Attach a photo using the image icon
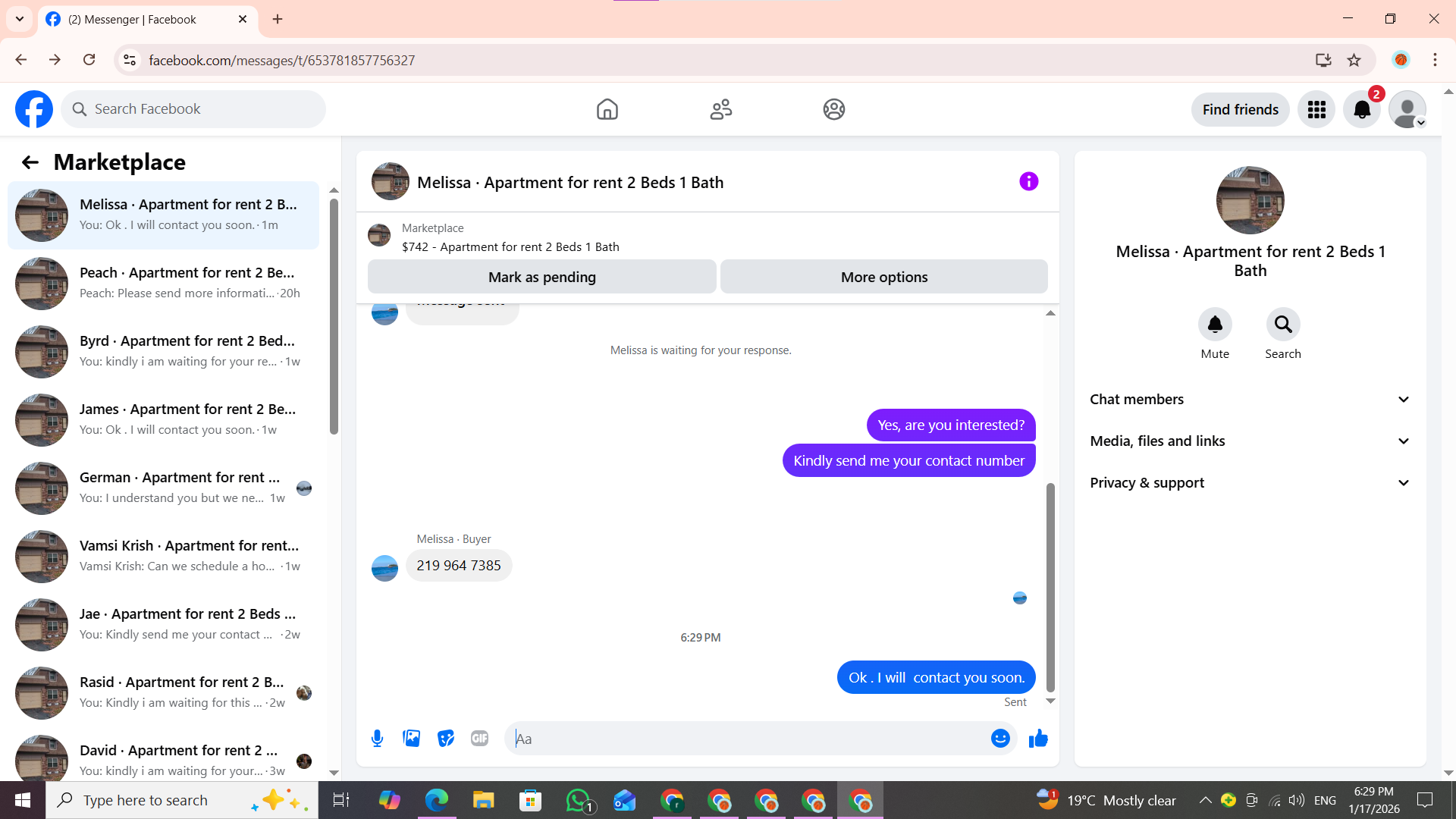The width and height of the screenshot is (1456, 819). coord(411,738)
